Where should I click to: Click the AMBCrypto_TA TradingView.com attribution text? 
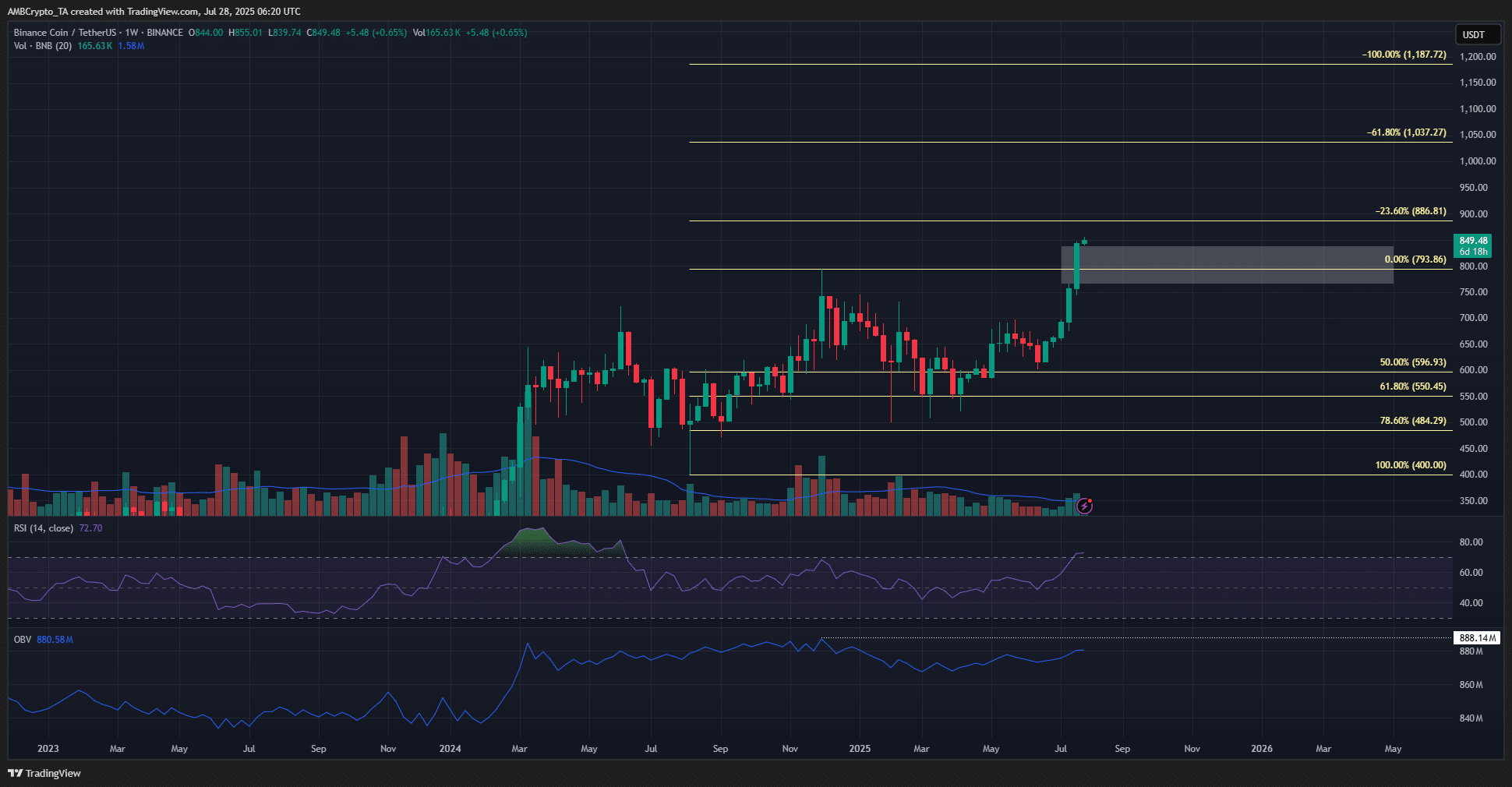[x=154, y=12]
